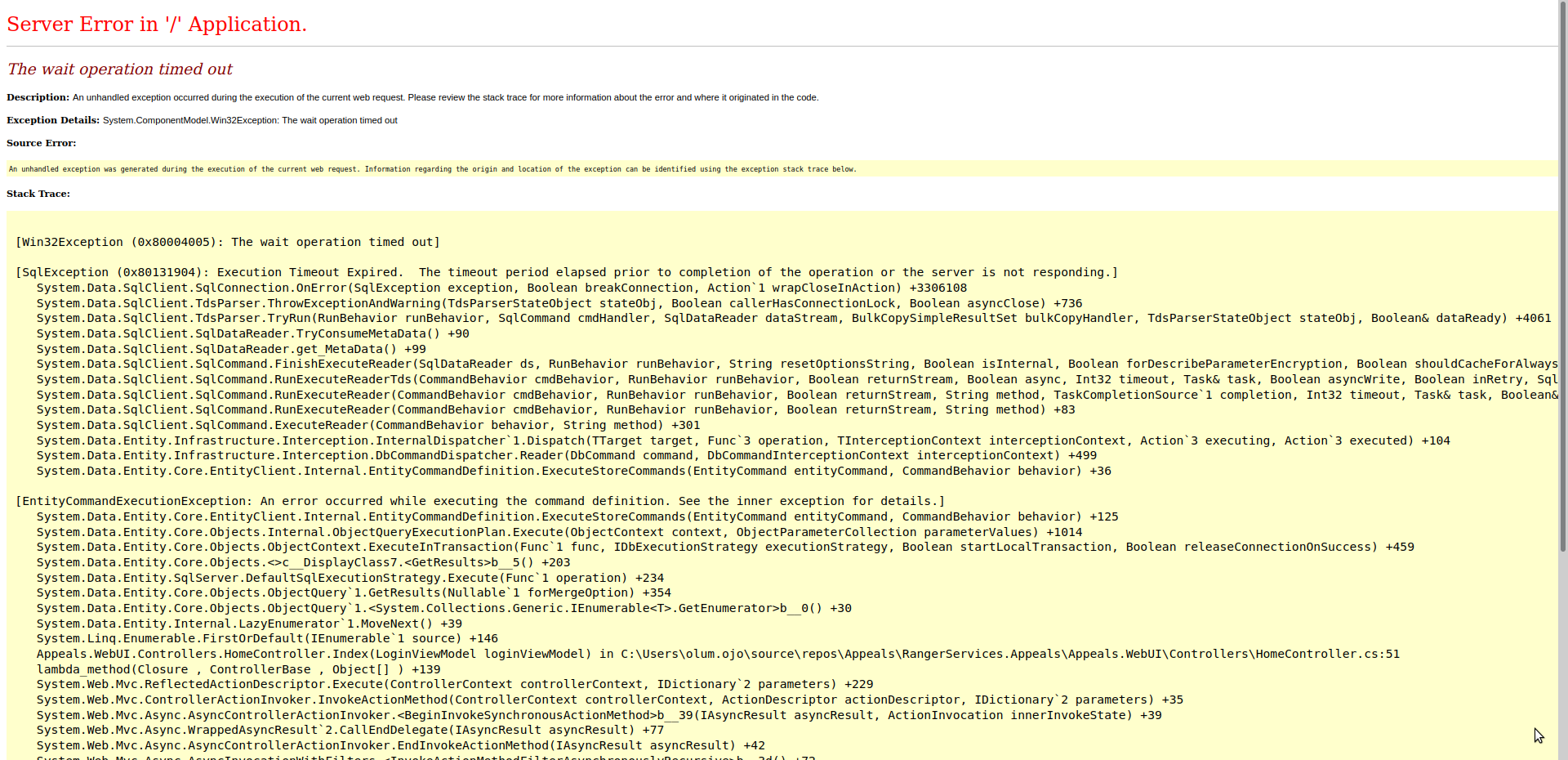Click the SqlDataReader.TryConsumeMetaData stack line
The width and height of the screenshot is (1568, 760).
[252, 333]
